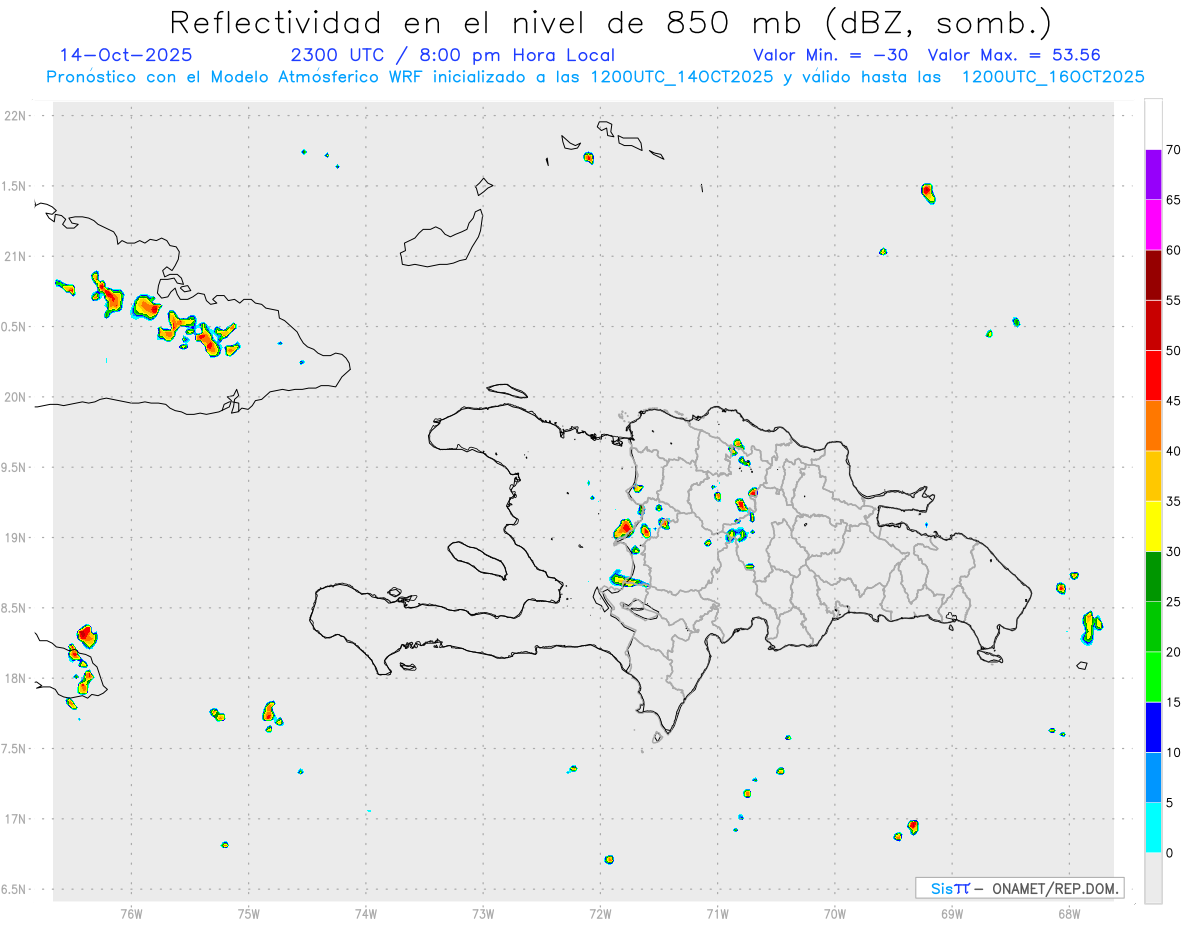Click the colorbar value label '40'

[1173, 451]
